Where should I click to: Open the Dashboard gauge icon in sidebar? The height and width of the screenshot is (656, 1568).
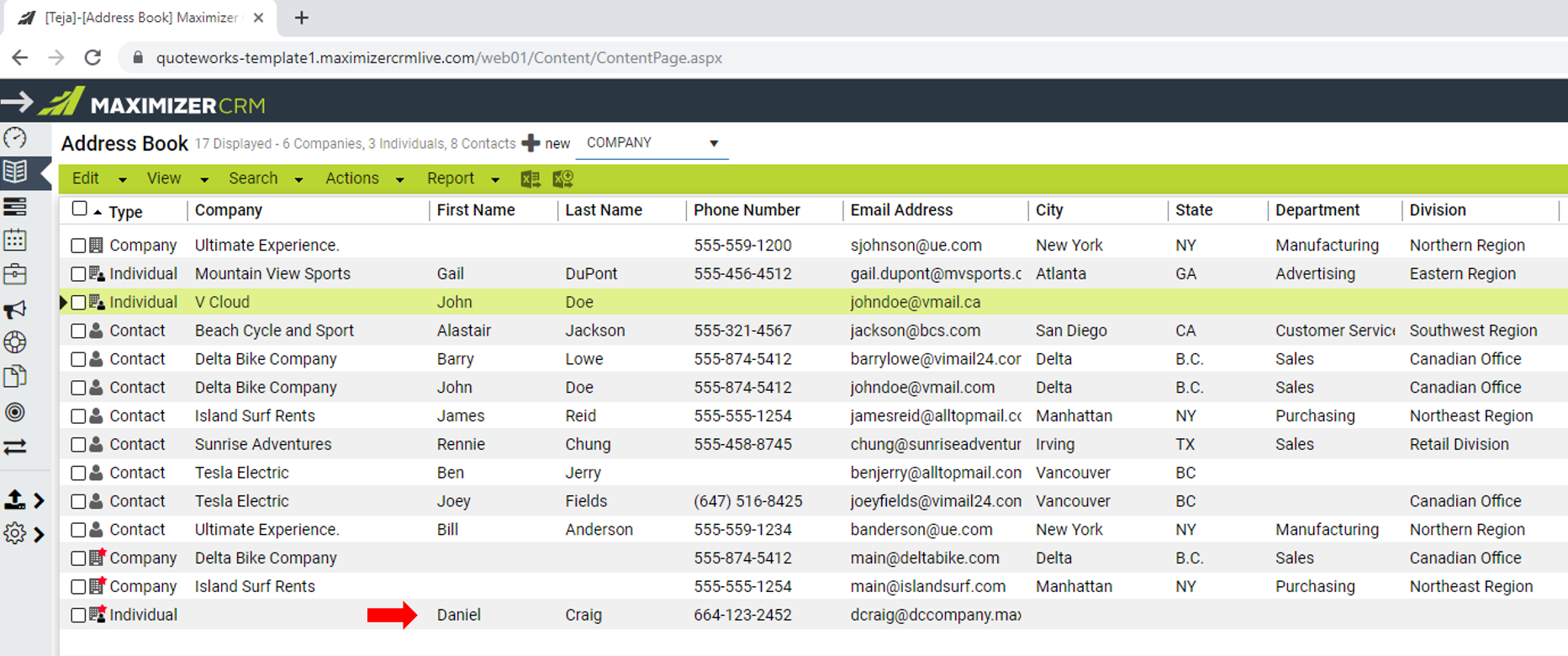pos(15,138)
